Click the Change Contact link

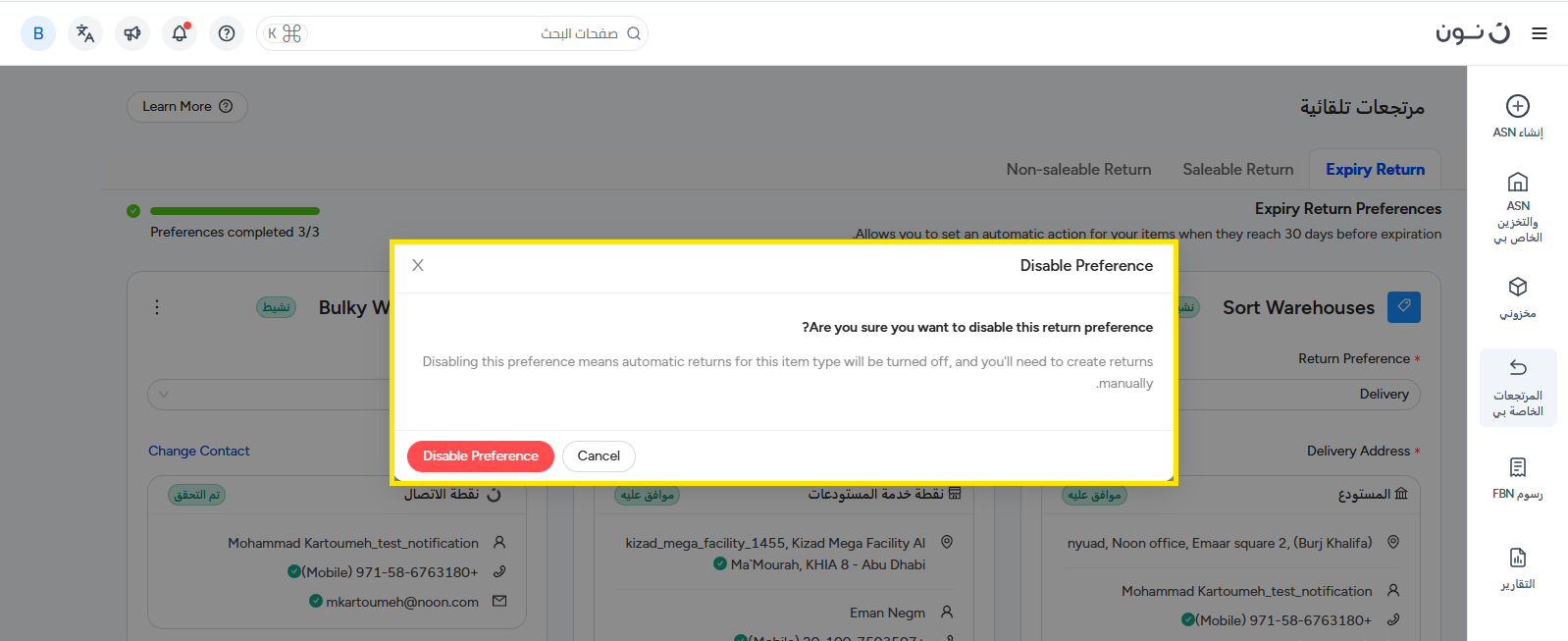199,452
